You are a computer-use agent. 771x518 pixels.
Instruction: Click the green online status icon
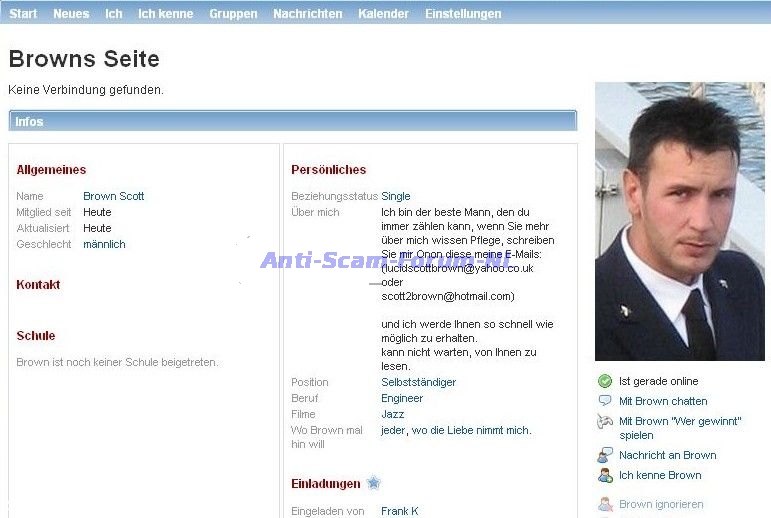604,381
